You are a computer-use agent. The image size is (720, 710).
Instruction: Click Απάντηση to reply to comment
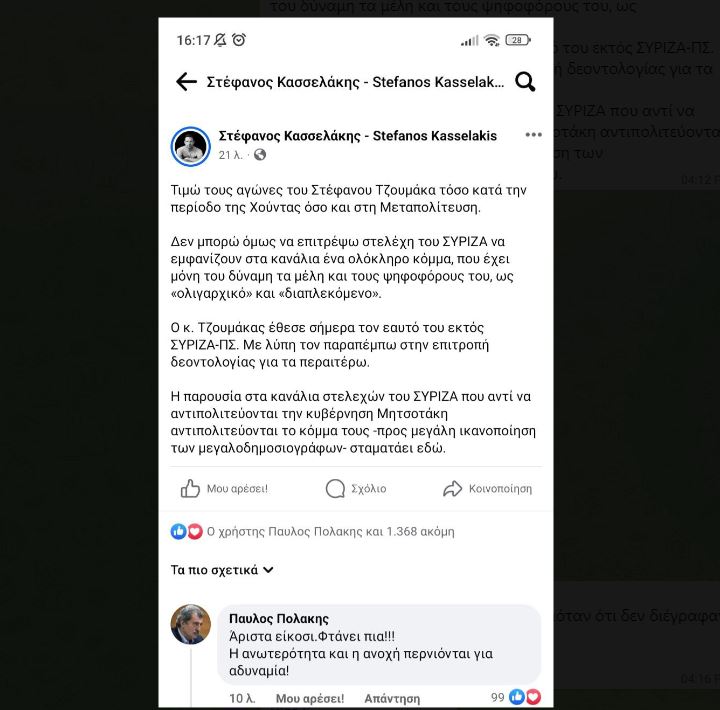392,699
